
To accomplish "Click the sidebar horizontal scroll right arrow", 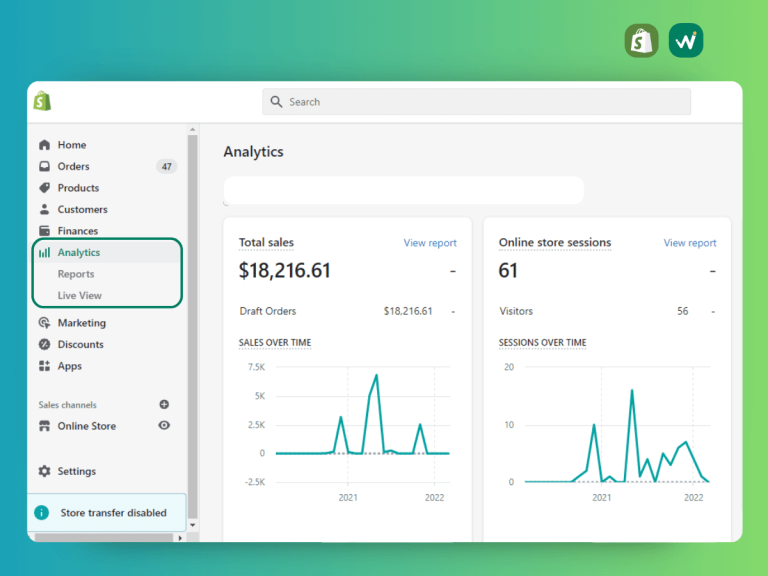I will click(x=180, y=538).
